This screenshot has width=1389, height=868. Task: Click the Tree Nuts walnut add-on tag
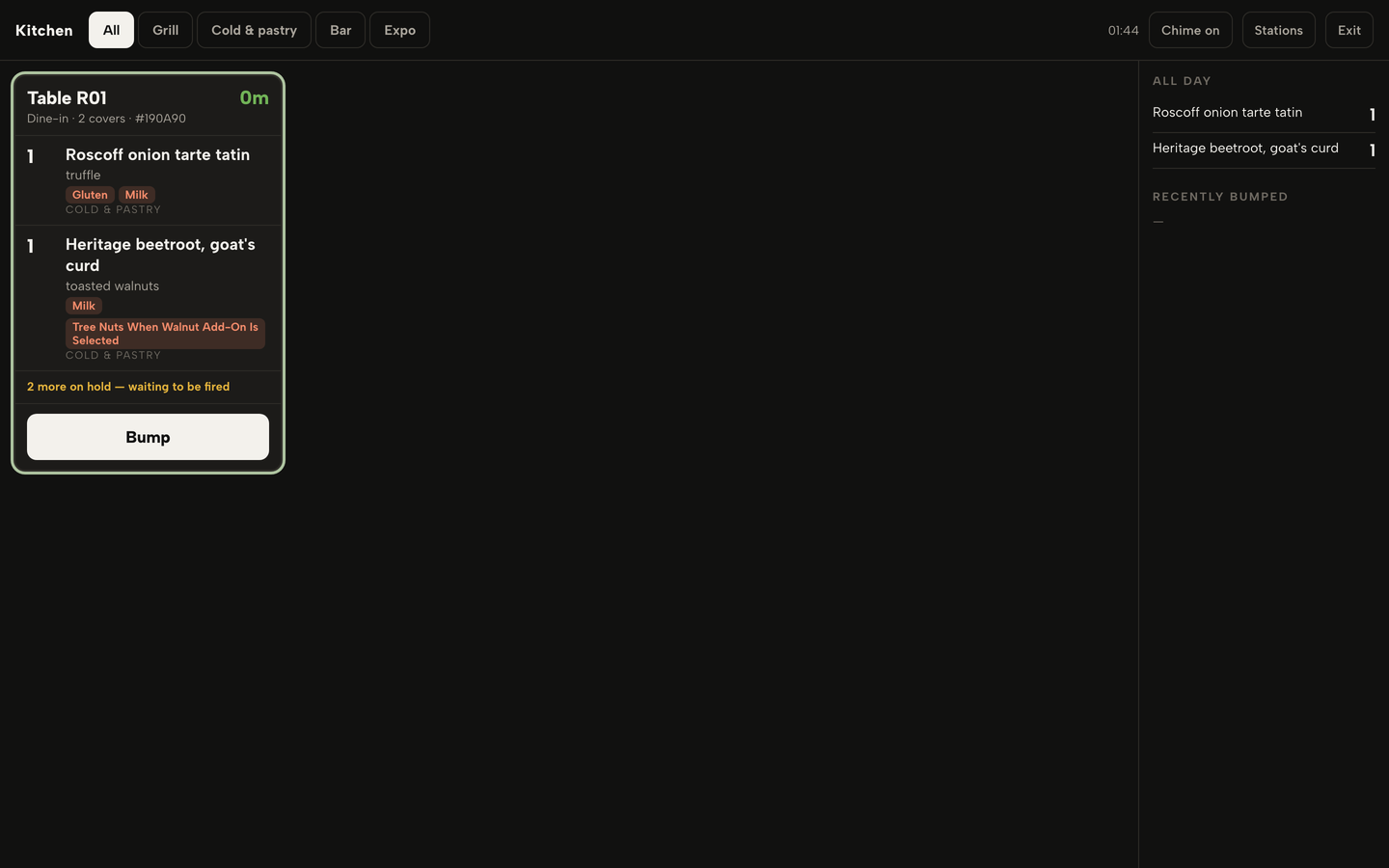pos(165,334)
